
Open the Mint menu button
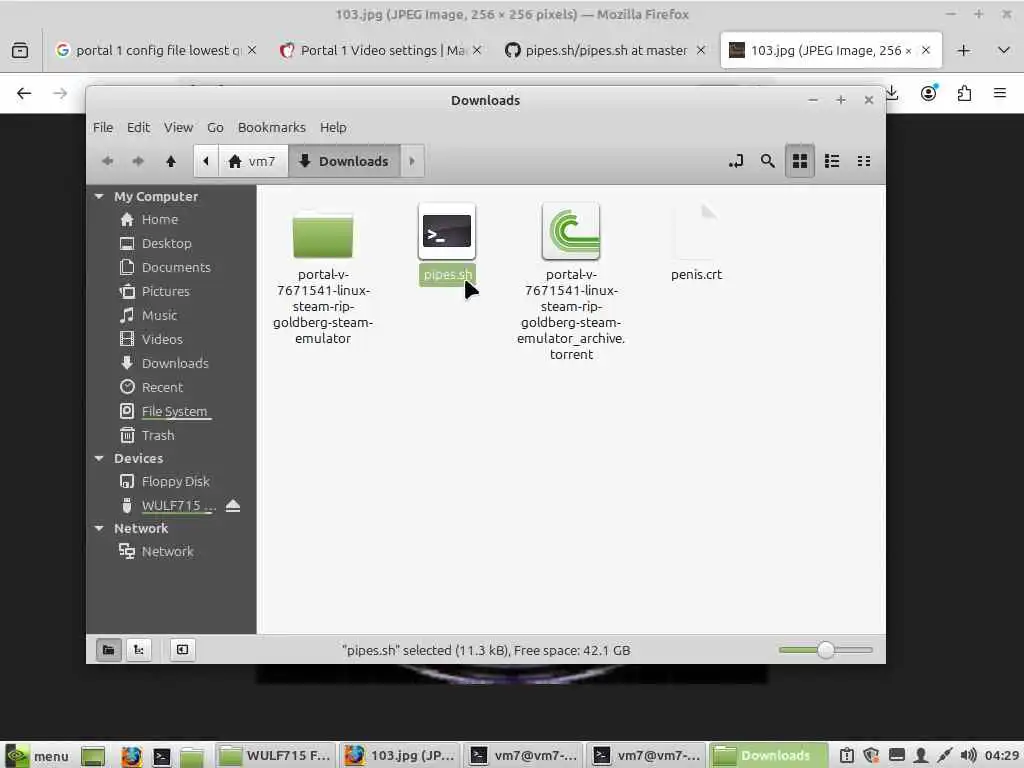[x=37, y=756]
